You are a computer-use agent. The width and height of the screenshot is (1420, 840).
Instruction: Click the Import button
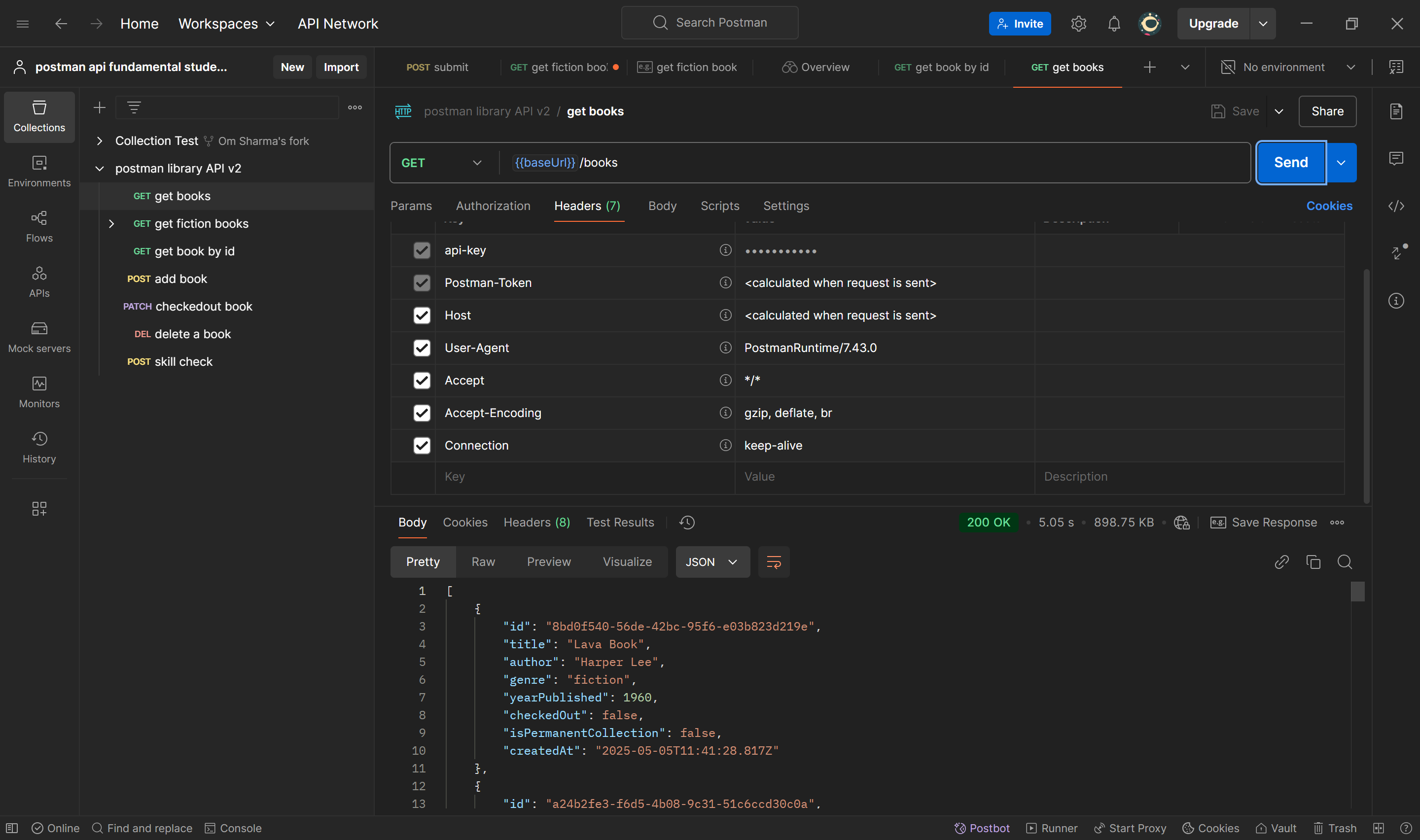[341, 67]
